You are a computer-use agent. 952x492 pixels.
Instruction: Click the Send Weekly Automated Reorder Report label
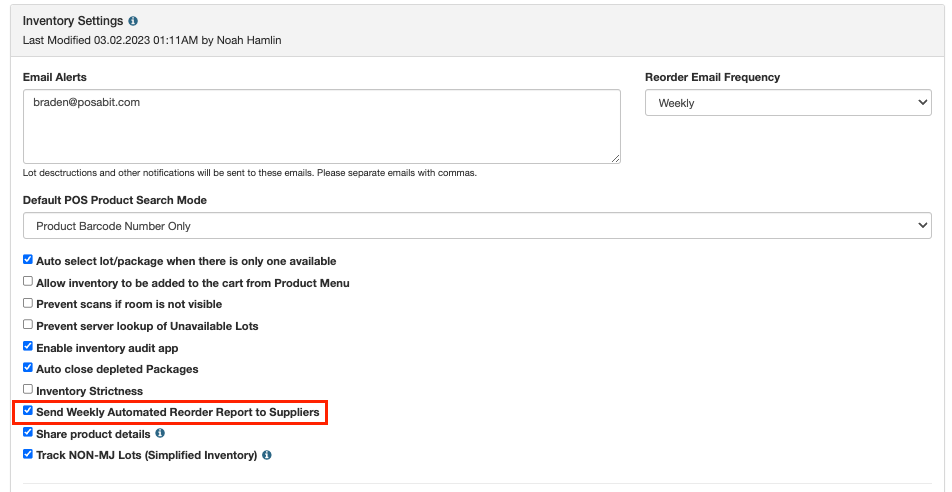coord(177,412)
